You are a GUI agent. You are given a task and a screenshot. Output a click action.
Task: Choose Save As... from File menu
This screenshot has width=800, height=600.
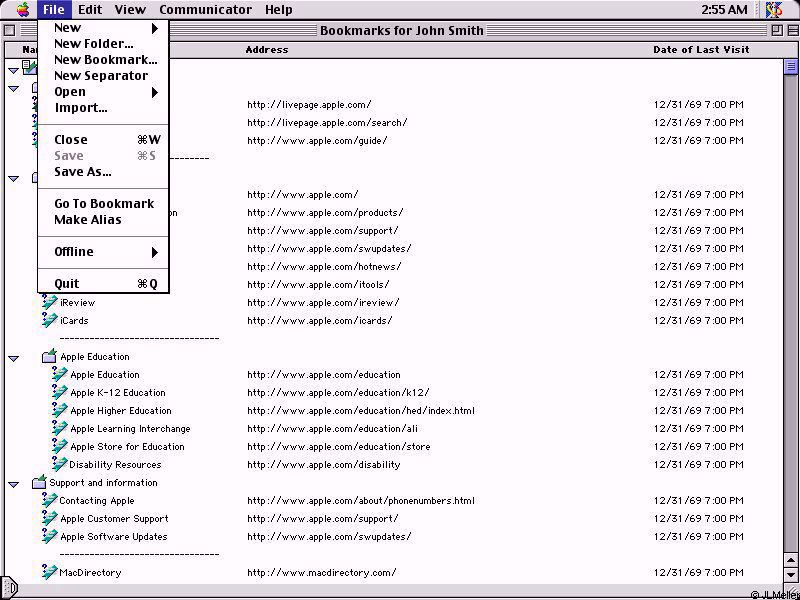[104, 172]
